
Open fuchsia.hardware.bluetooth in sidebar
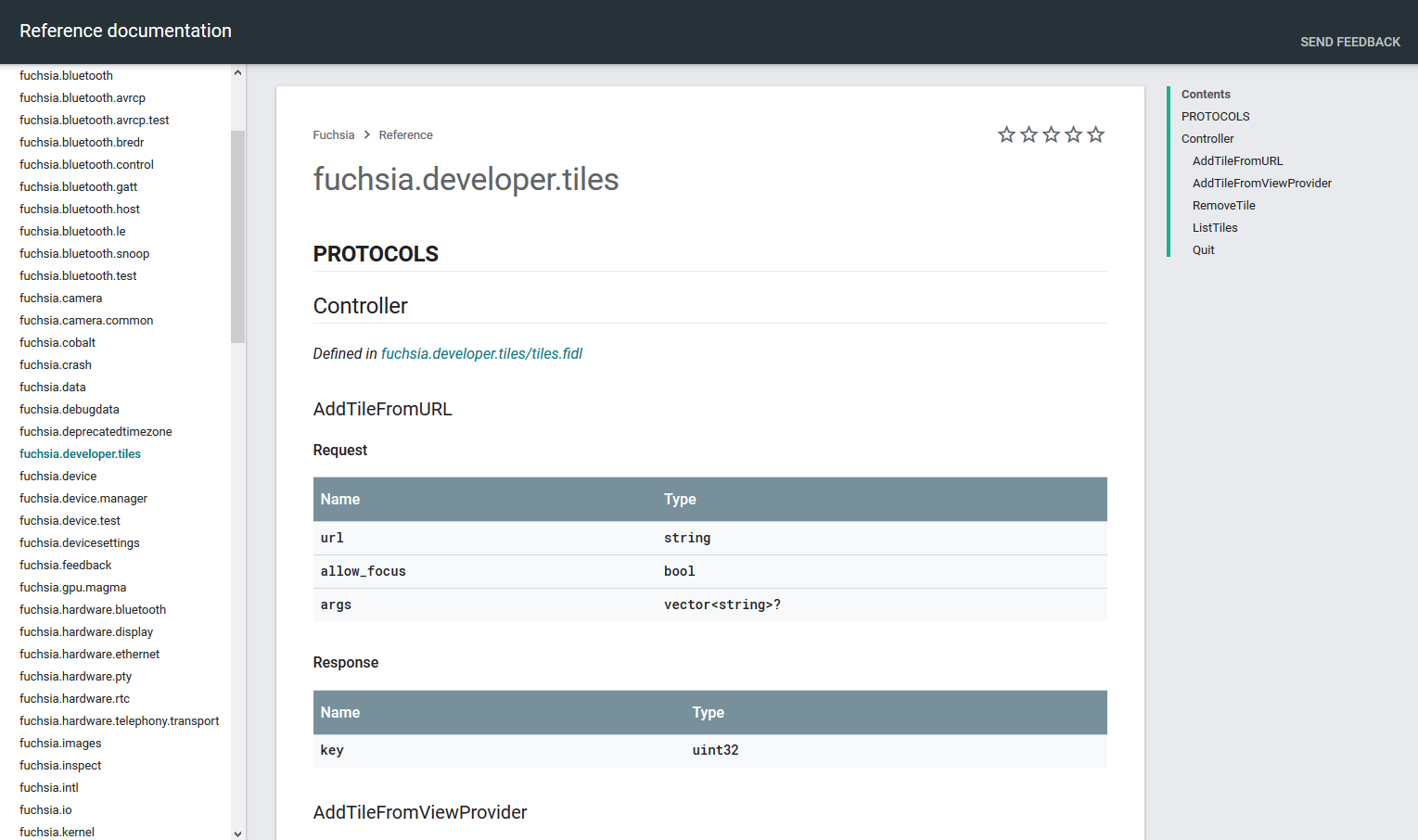(x=93, y=609)
